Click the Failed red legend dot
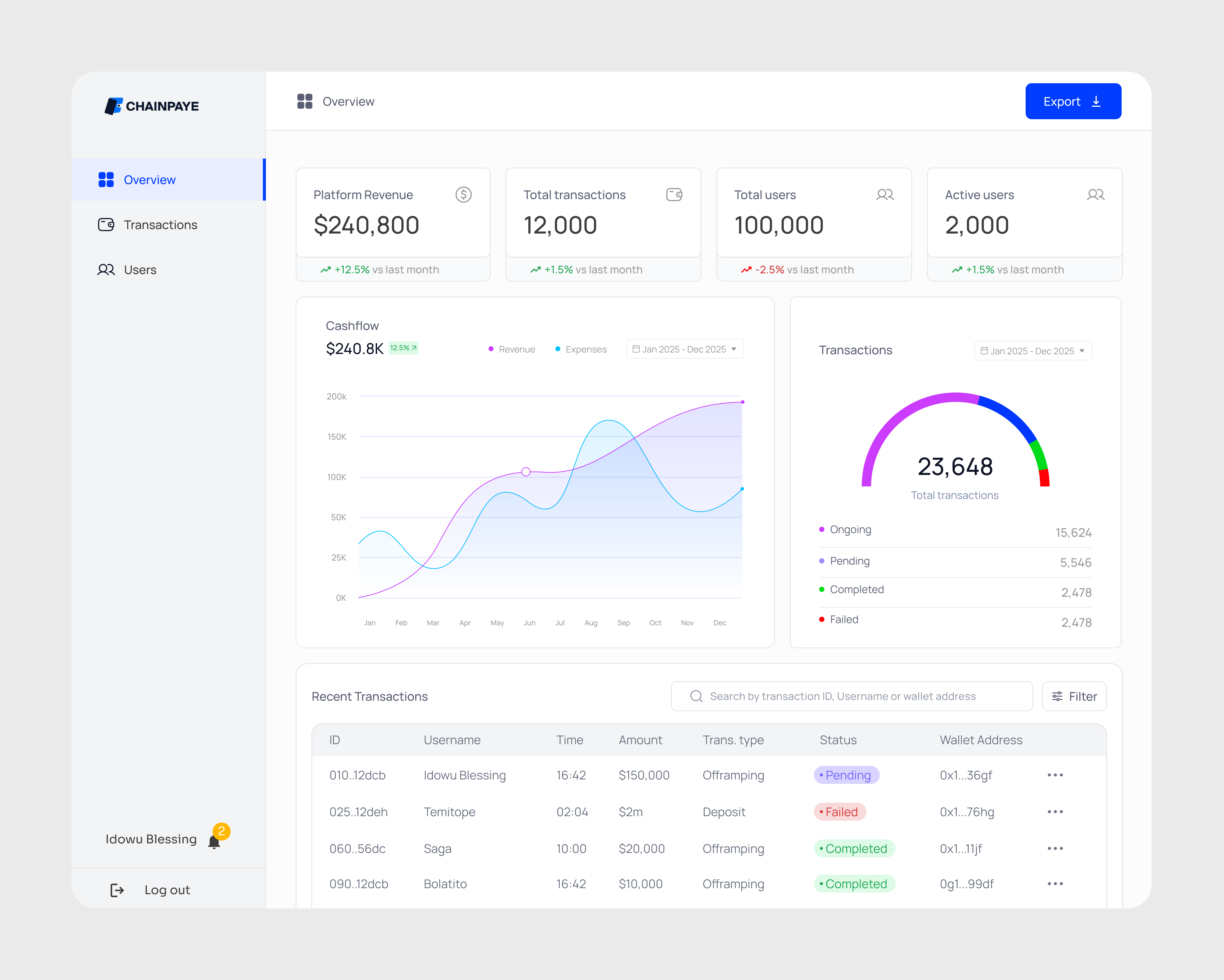Image resolution: width=1224 pixels, height=980 pixels. 821,620
